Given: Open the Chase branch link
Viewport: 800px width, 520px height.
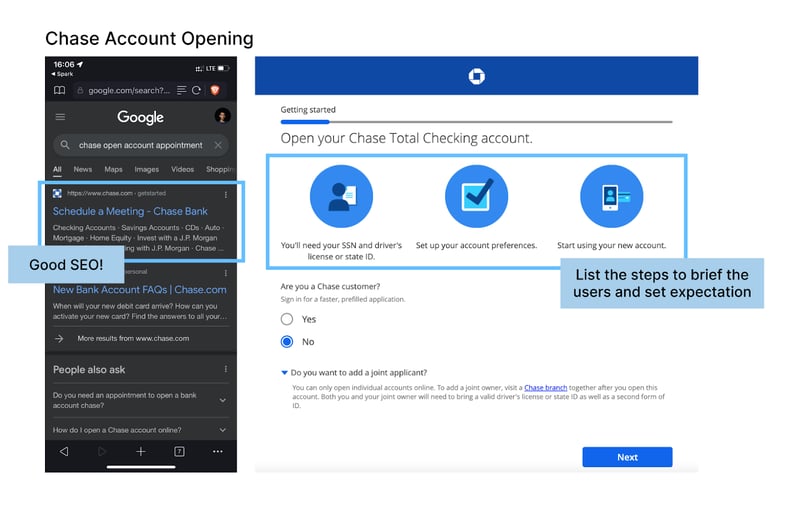Looking at the screenshot, I should click(548, 387).
